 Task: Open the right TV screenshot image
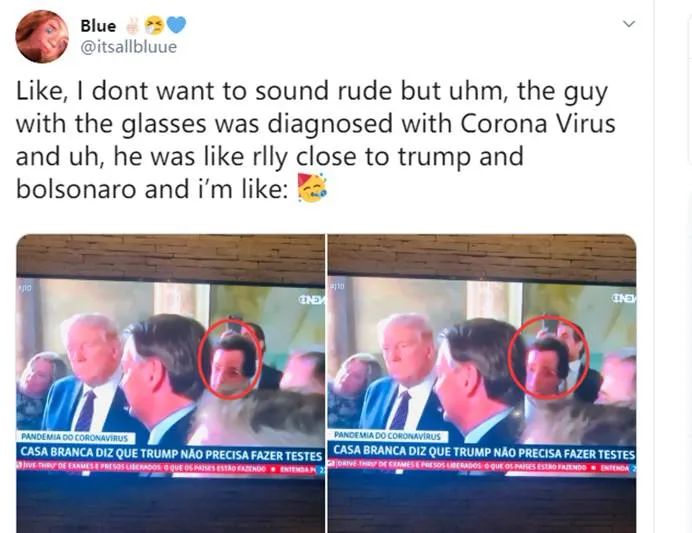(482, 383)
